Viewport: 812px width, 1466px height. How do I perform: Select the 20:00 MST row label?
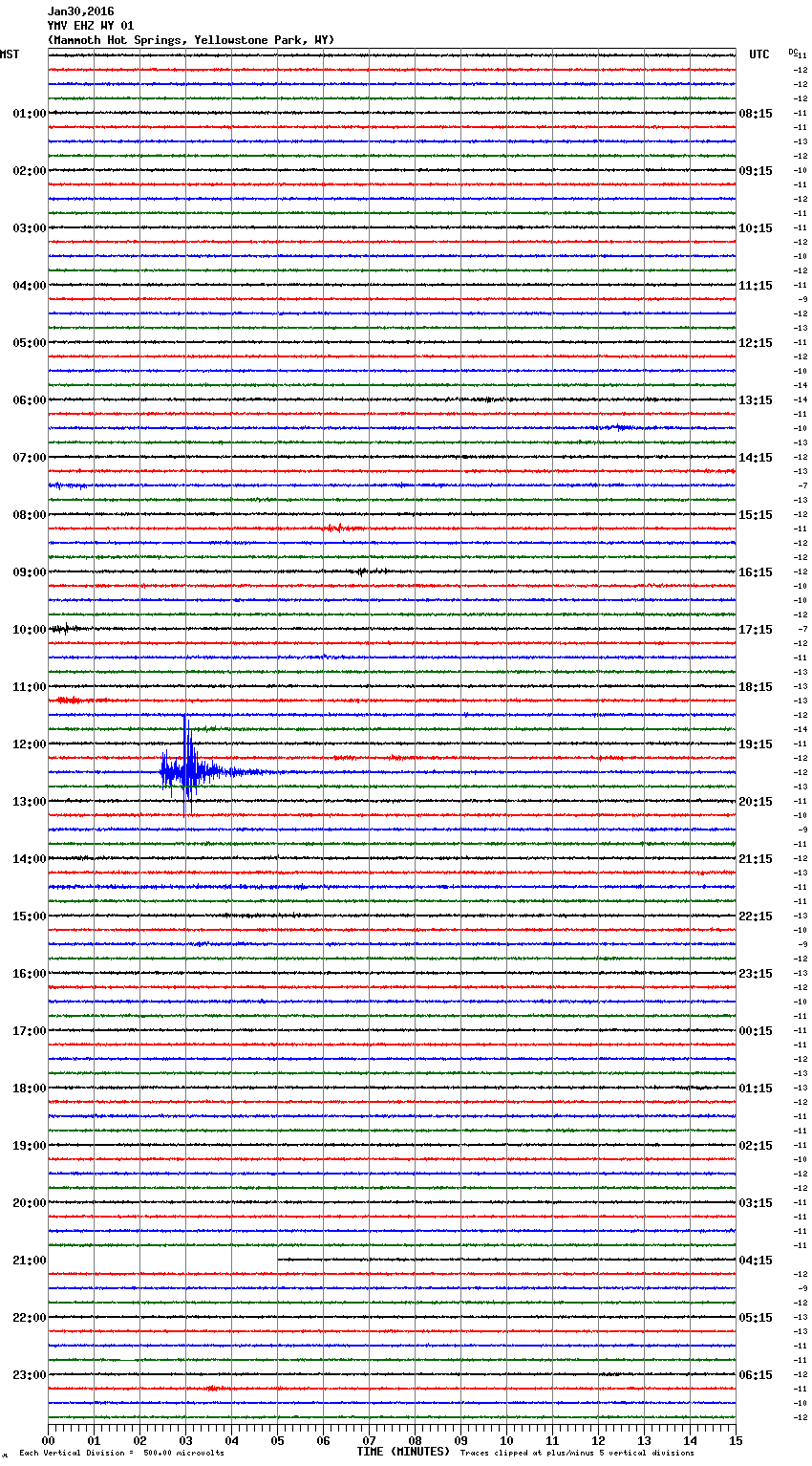30,1203
